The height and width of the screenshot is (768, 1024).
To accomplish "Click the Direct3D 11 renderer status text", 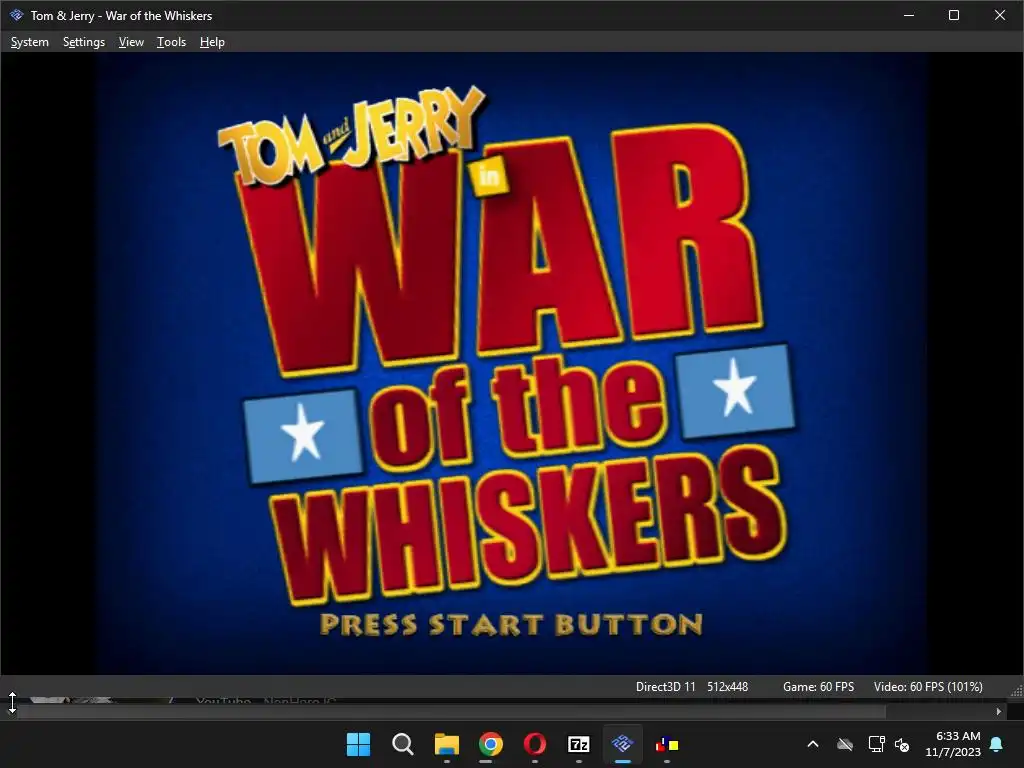I will (665, 686).
